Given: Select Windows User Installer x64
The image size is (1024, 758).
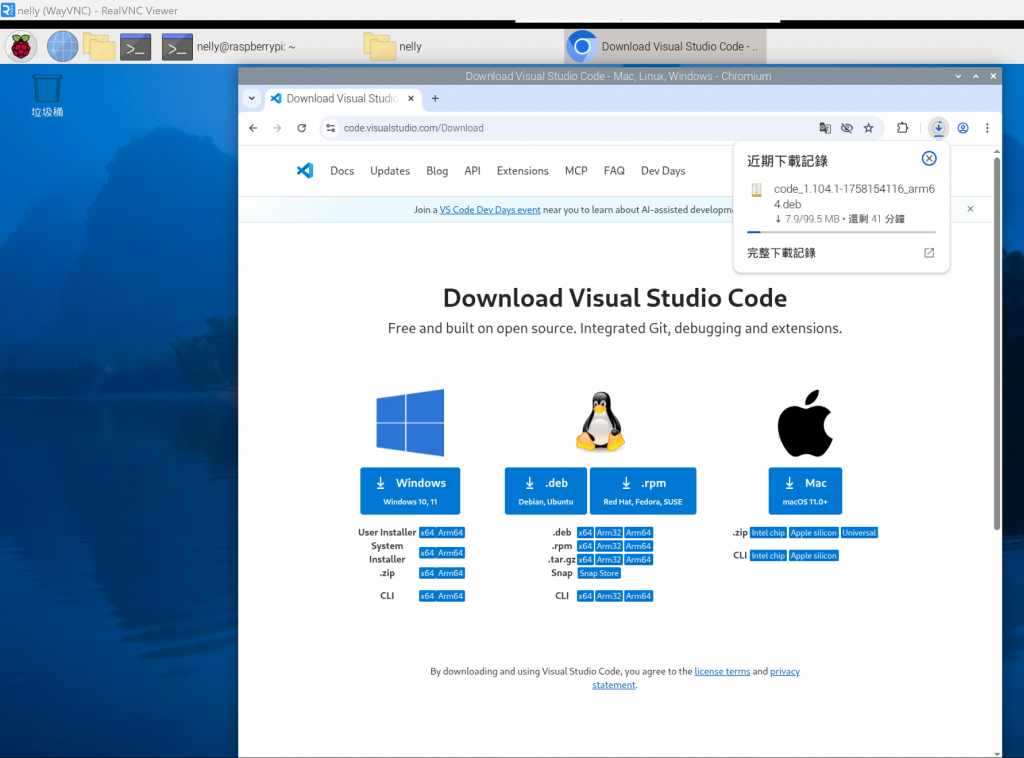Looking at the screenshot, I should (x=427, y=533).
